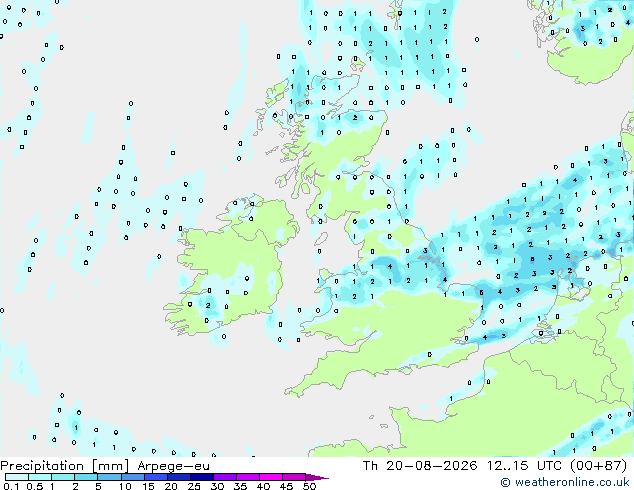Pick the 15–20 mm legend swatch
This screenshot has width=634, height=490.
[156, 477]
